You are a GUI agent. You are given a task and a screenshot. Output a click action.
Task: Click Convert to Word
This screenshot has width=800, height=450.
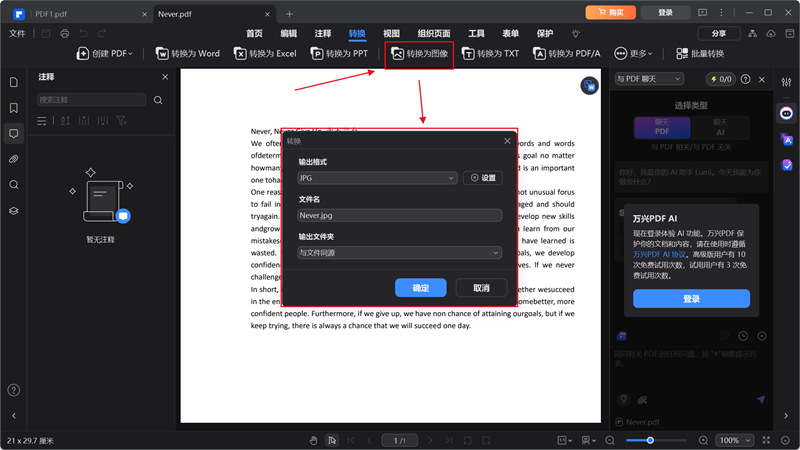[188, 54]
